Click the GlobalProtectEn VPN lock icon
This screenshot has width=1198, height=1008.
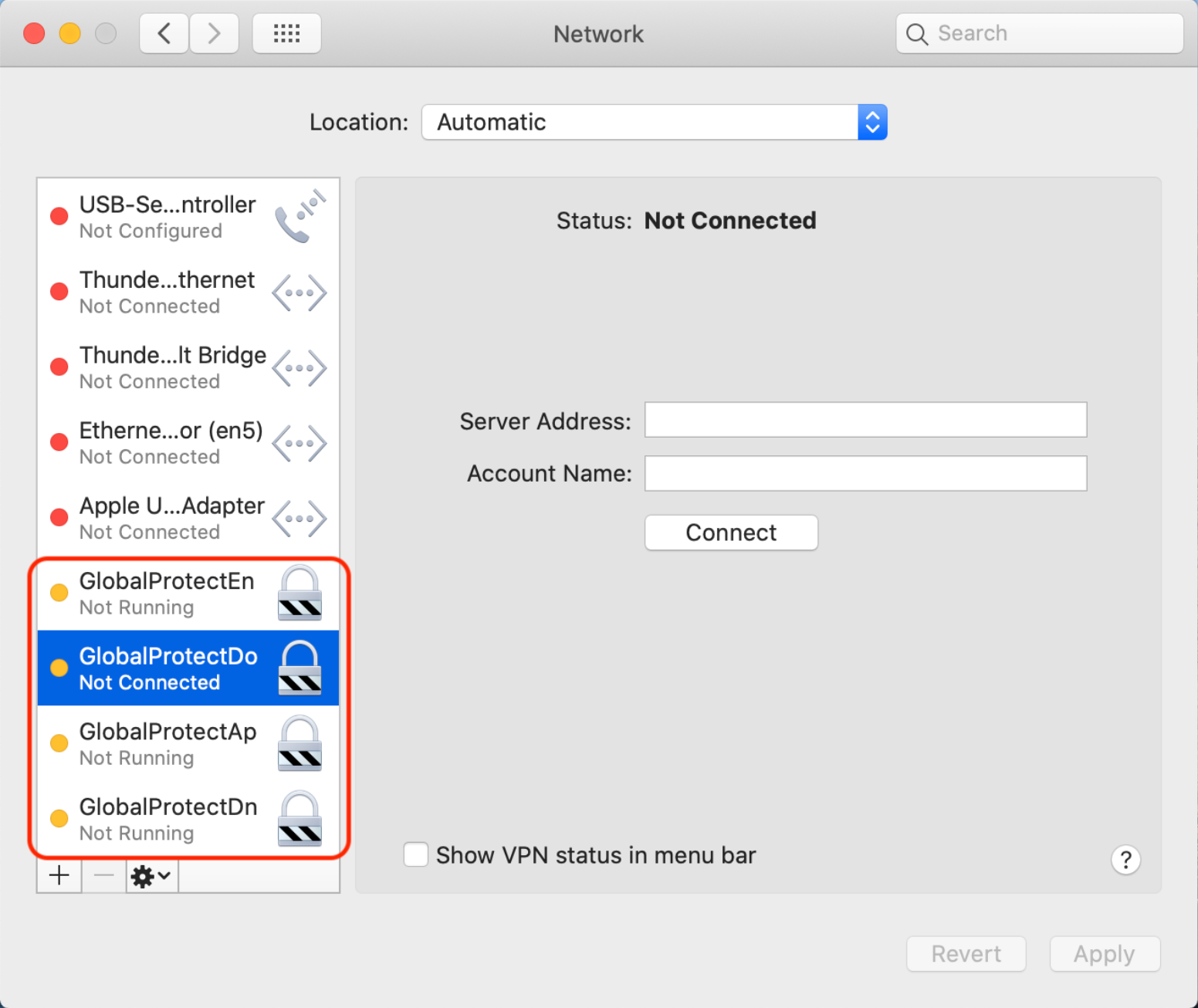[x=299, y=593]
